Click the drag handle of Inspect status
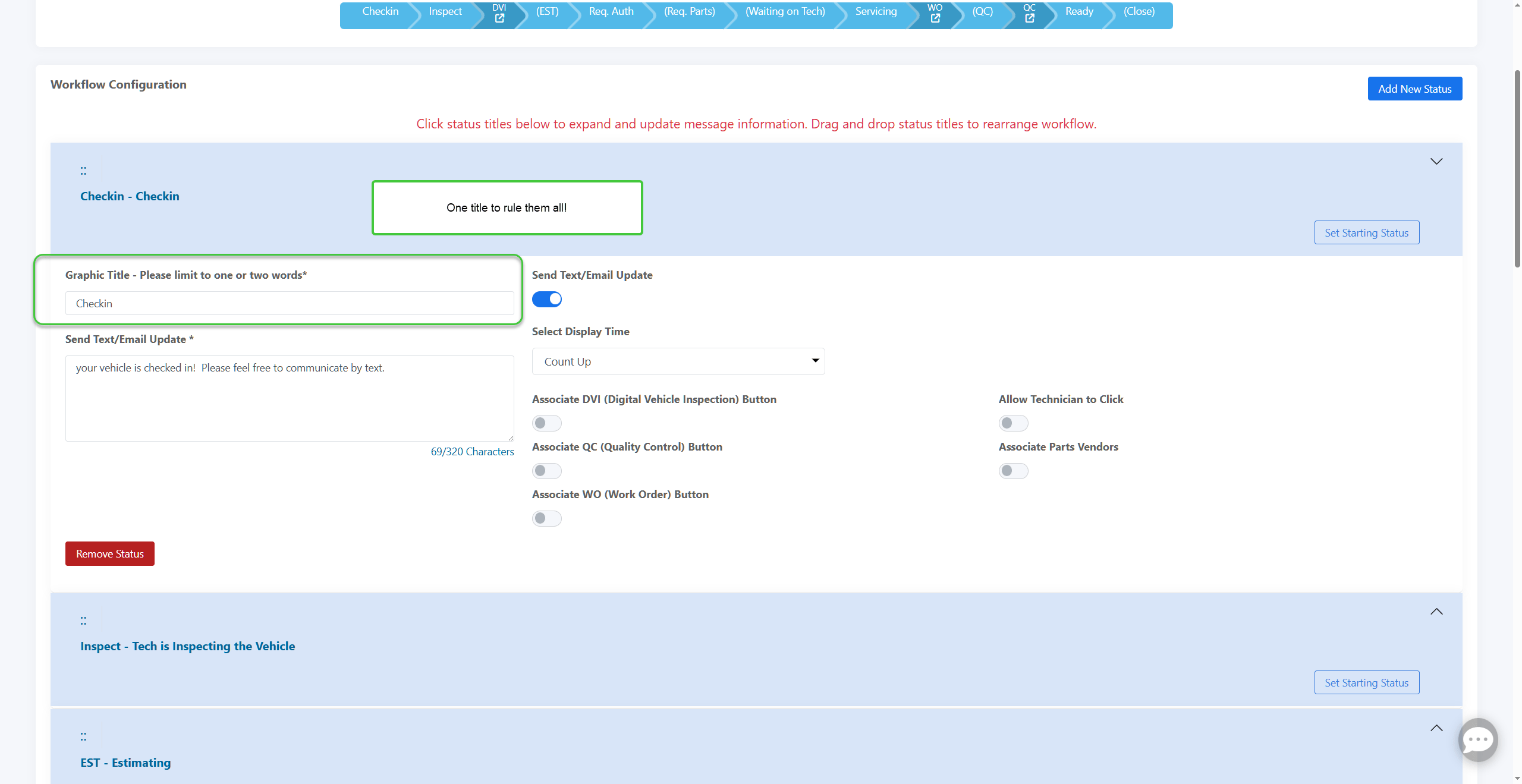1522x784 pixels. 83,621
